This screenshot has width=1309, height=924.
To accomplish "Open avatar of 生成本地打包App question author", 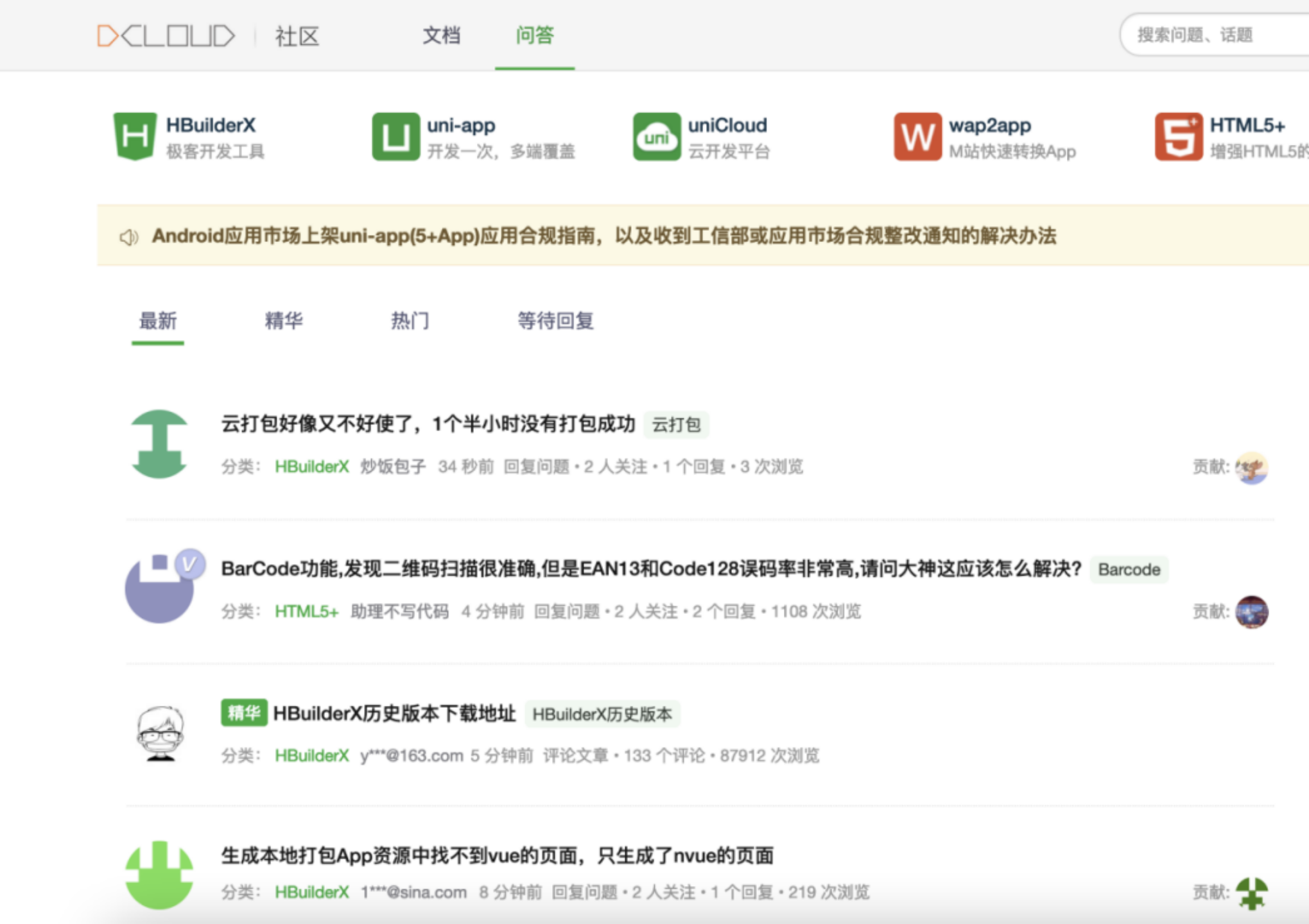I will (159, 875).
